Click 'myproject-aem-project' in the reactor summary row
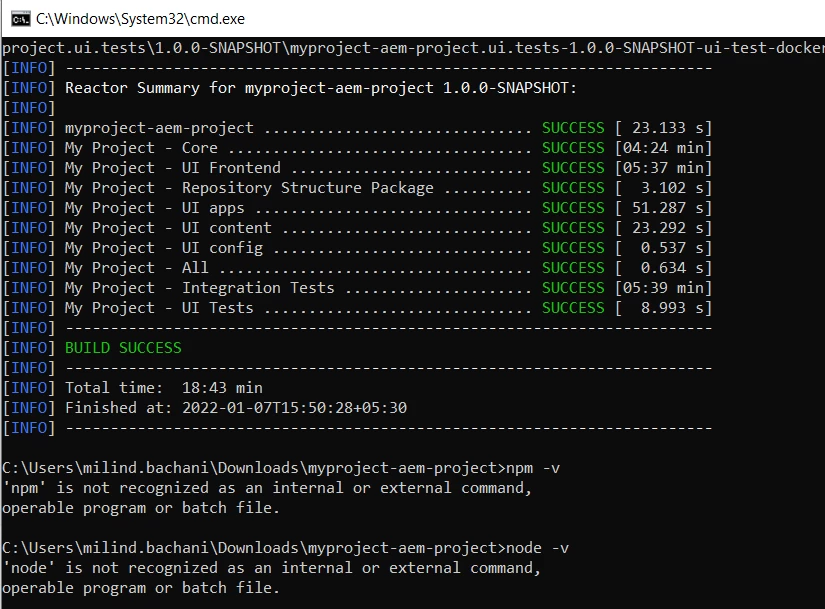825x609 pixels. 159,128
